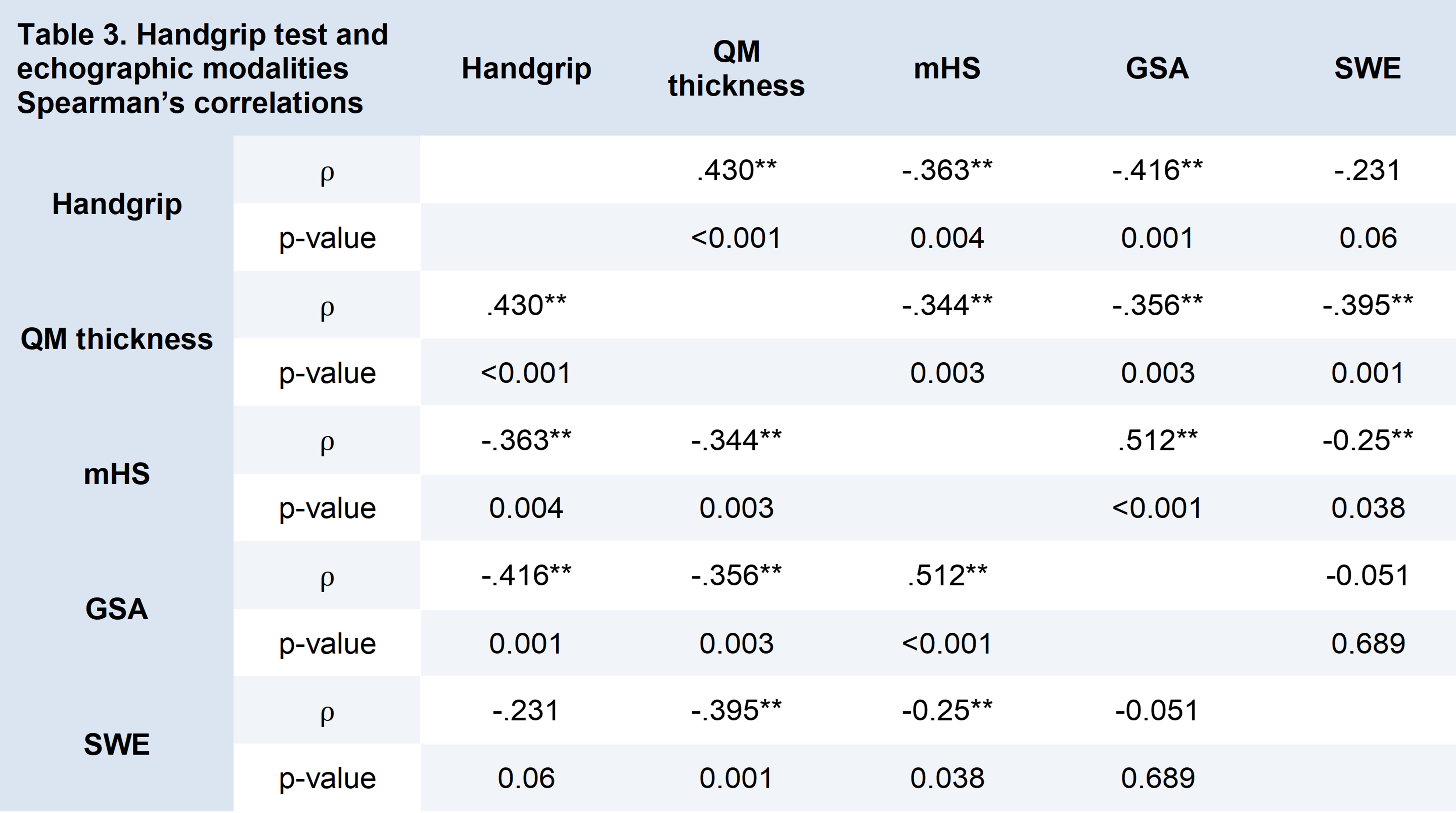
Task: Select the mHS column header
Action: [947, 68]
